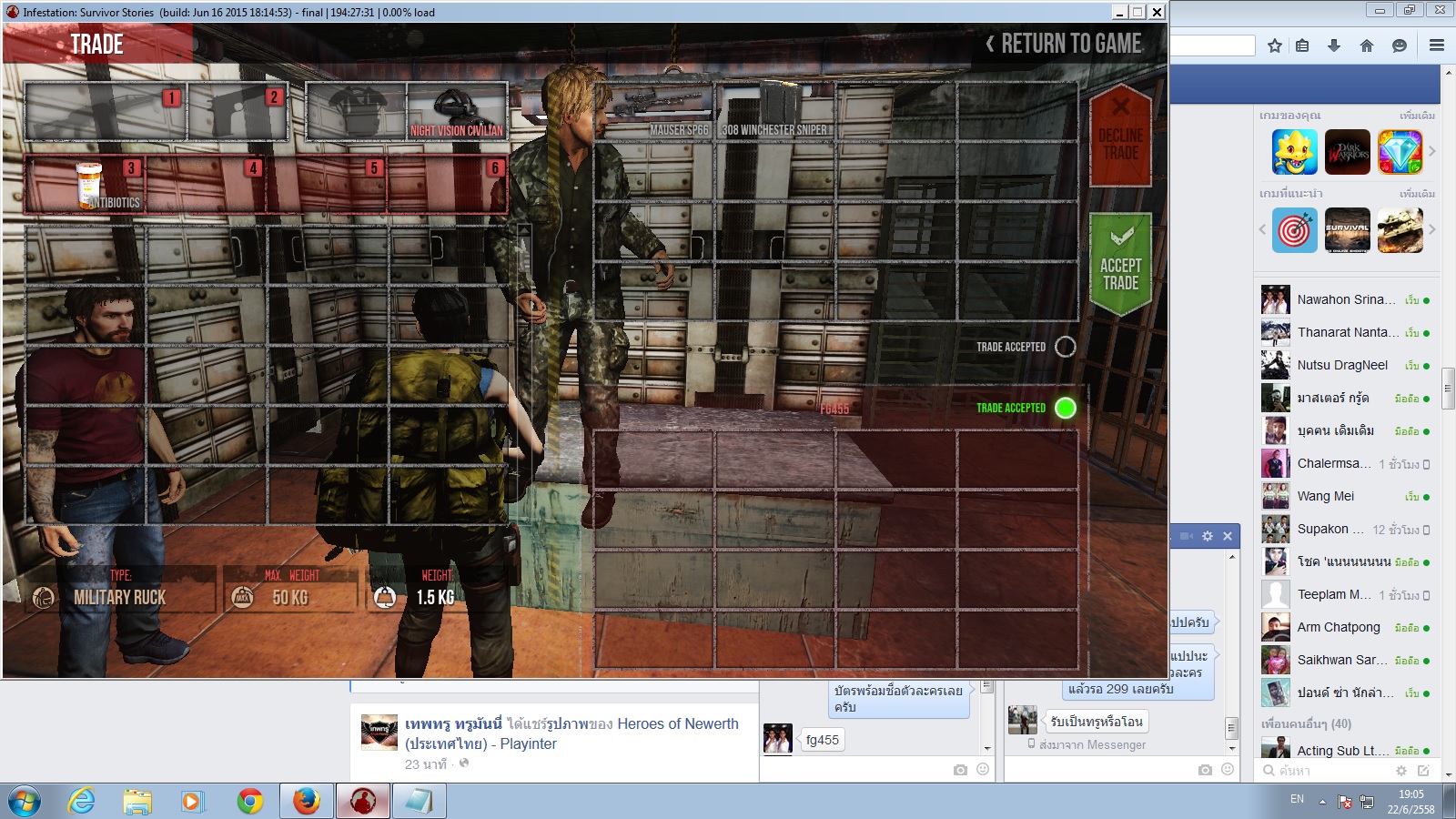Click the Firefox bookmark star icon

pyautogui.click(x=1275, y=45)
